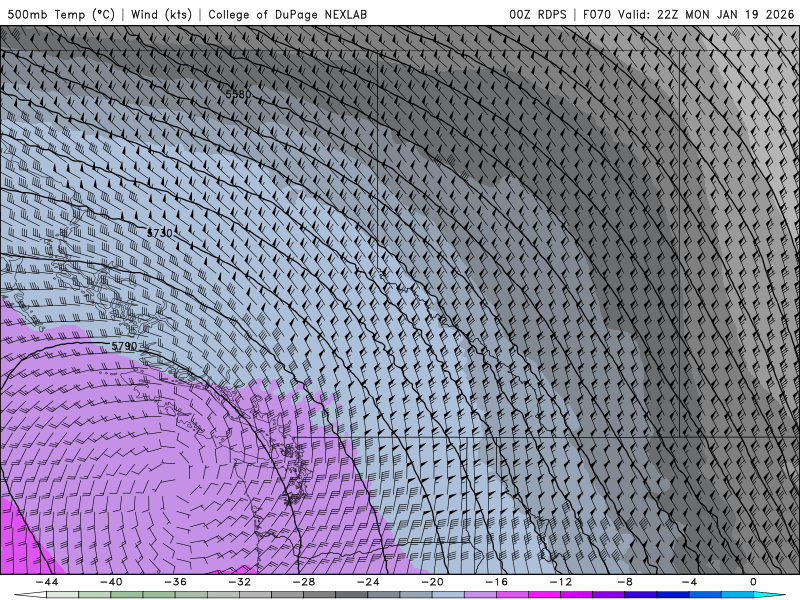800x600 pixels.
Task: Click the "00Z RDPS" model label
Action: tap(538, 14)
